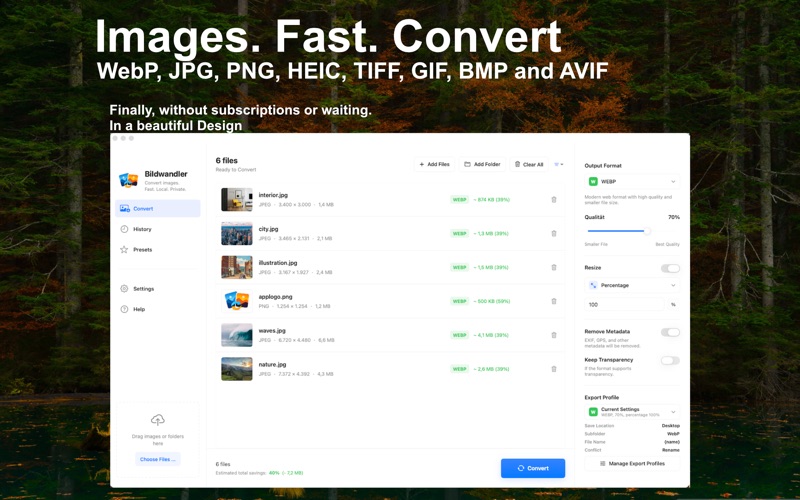Click the resize value field showing 100
The width and height of the screenshot is (800, 500).
[x=624, y=305]
